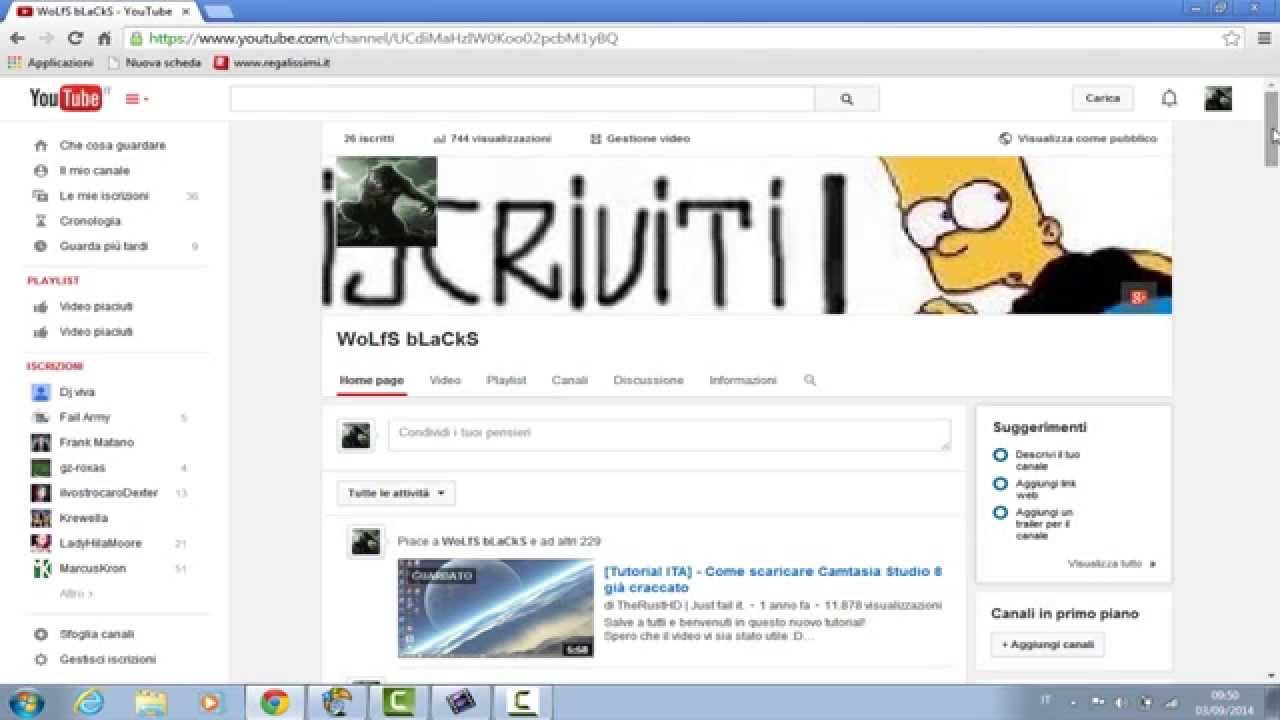Click the Carica upload button
Viewport: 1280px width, 720px height.
(1103, 98)
